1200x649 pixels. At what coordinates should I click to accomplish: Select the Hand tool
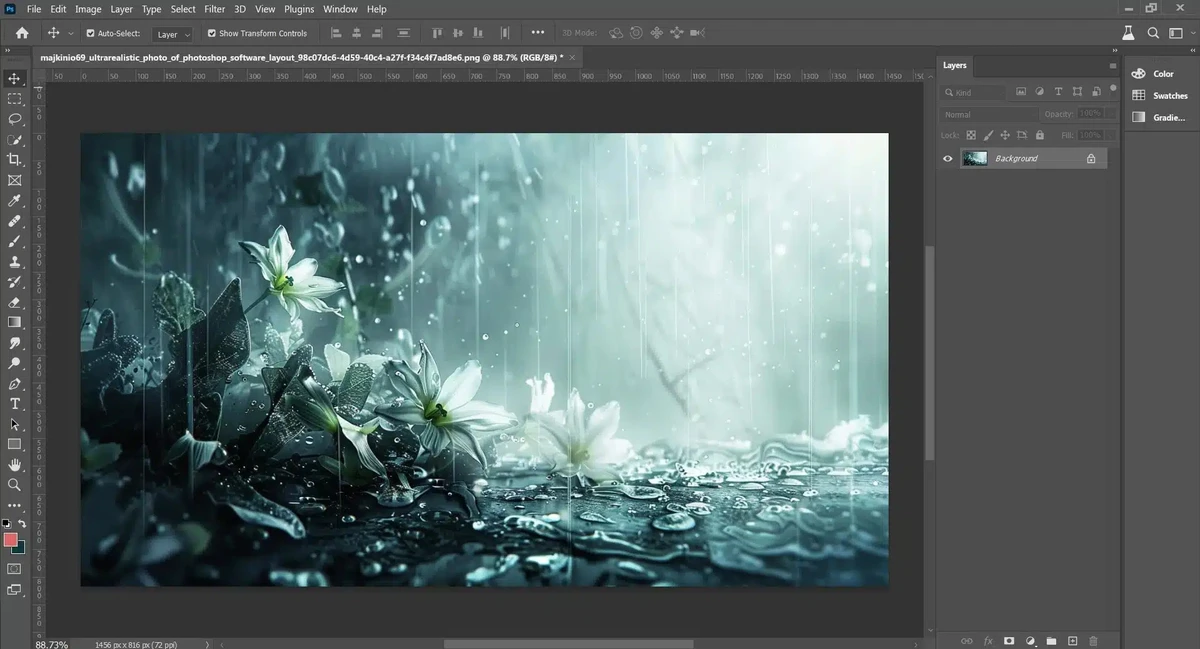click(x=15, y=465)
